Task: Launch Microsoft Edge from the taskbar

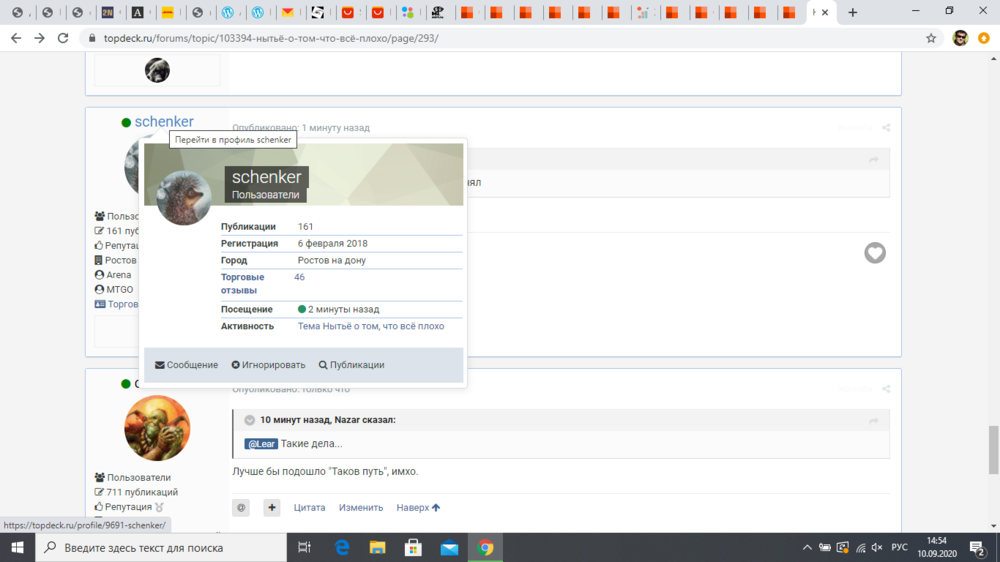Action: tap(342, 547)
